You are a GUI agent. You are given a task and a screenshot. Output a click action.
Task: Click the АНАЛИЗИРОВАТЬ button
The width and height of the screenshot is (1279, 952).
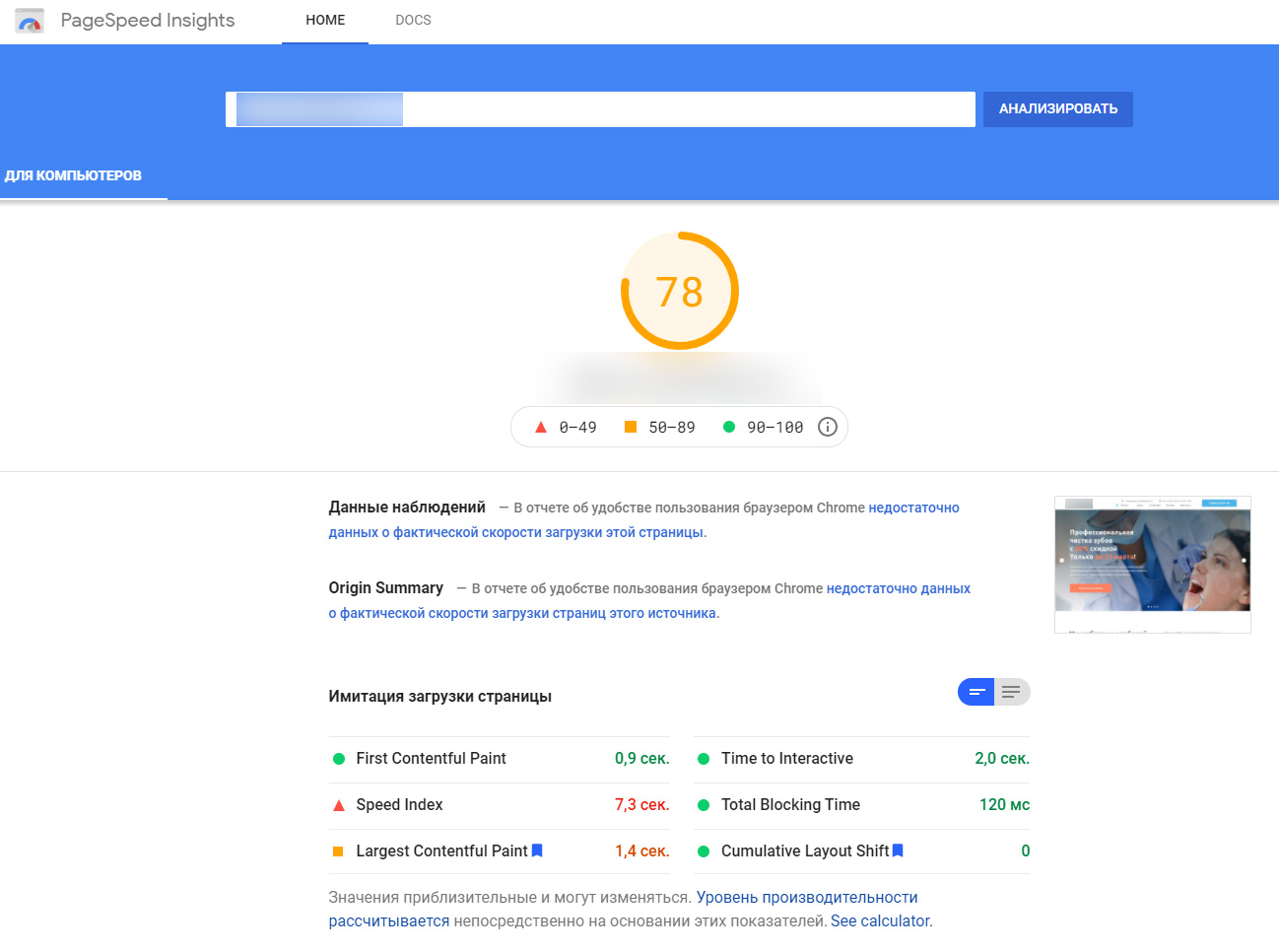pyautogui.click(x=1058, y=109)
